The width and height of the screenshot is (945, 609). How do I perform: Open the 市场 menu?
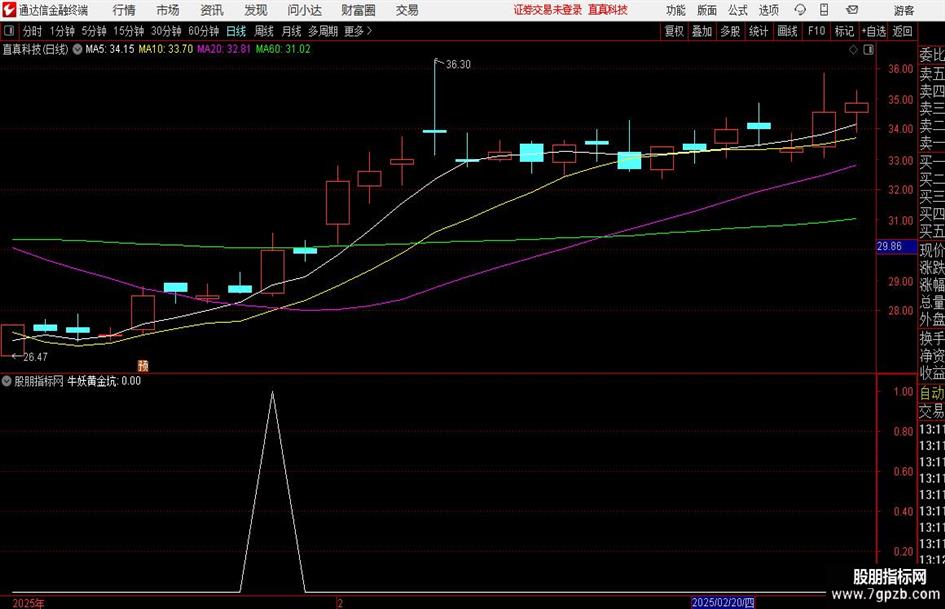pyautogui.click(x=168, y=10)
